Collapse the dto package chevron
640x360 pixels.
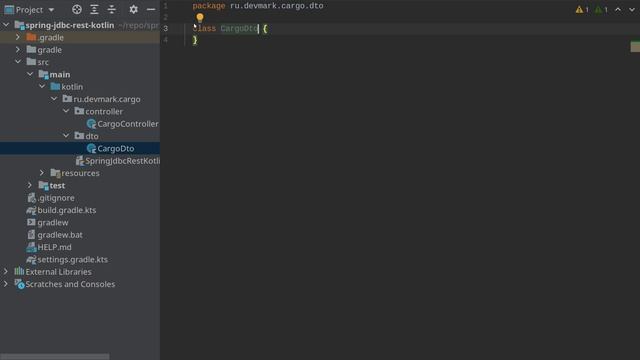[66, 136]
